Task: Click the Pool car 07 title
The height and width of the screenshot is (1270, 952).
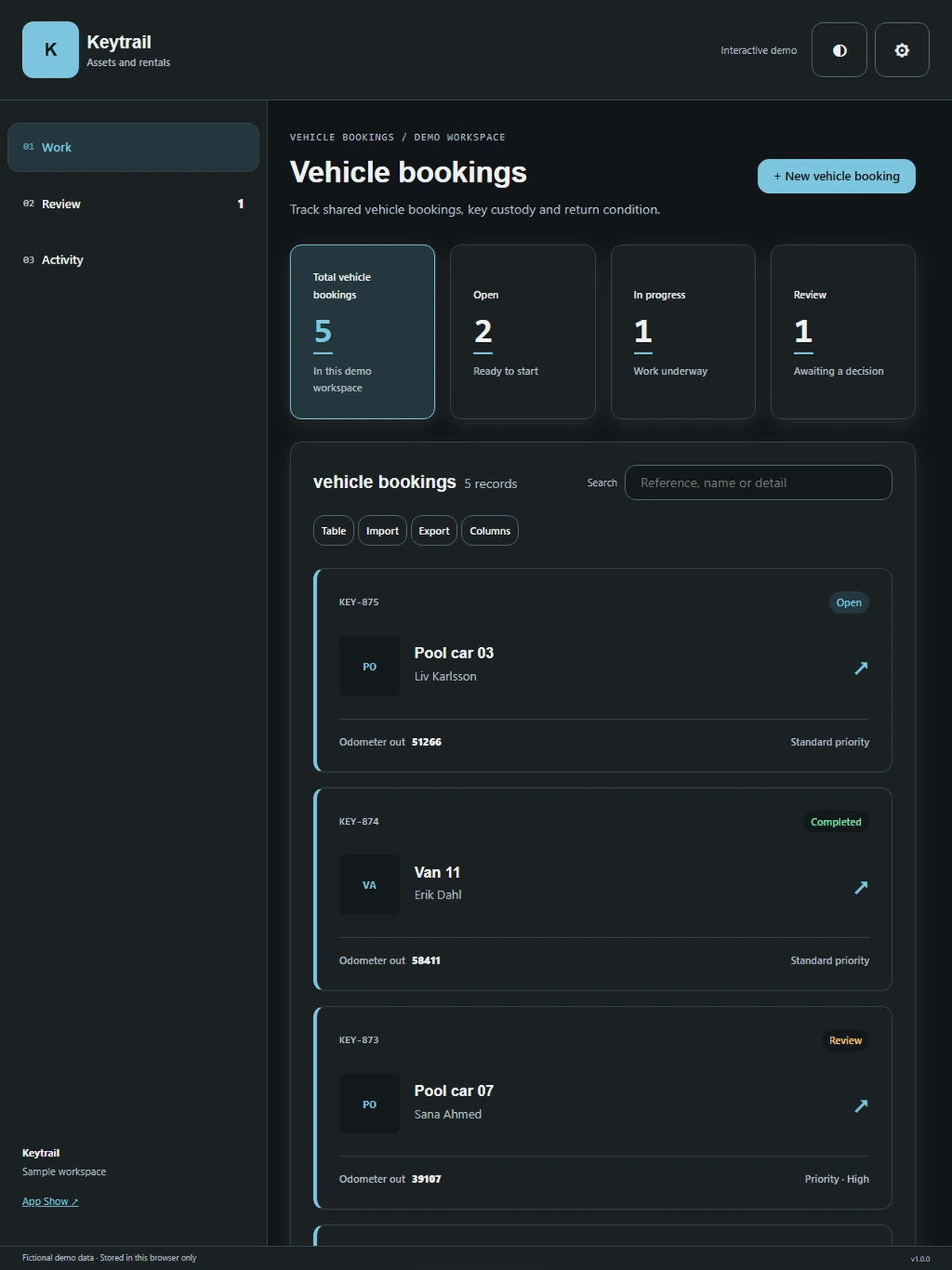Action: [x=454, y=1091]
